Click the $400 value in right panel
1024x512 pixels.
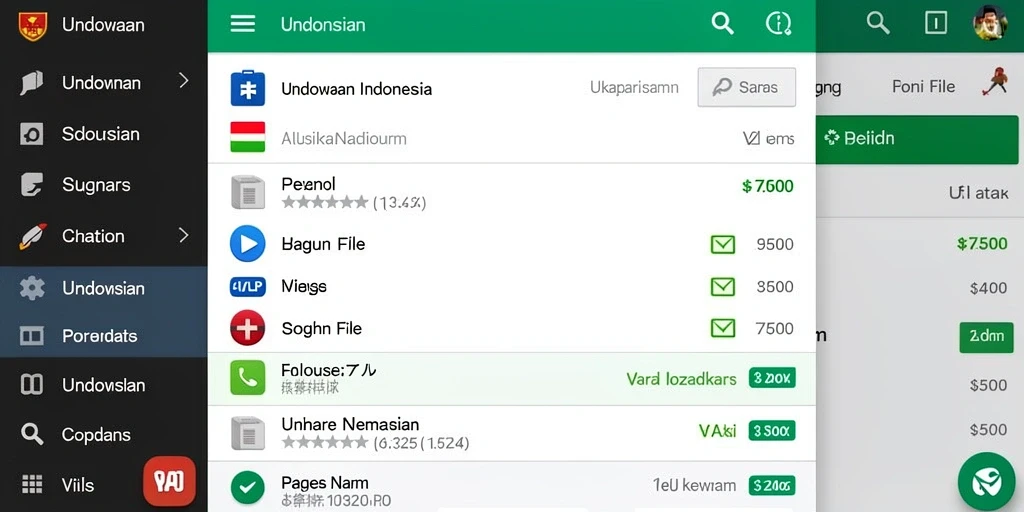pos(988,289)
